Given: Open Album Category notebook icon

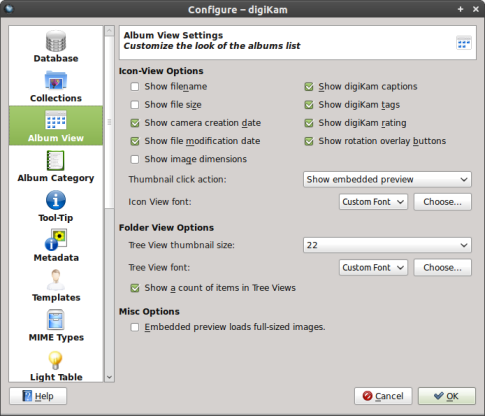Looking at the screenshot, I should point(55,160).
